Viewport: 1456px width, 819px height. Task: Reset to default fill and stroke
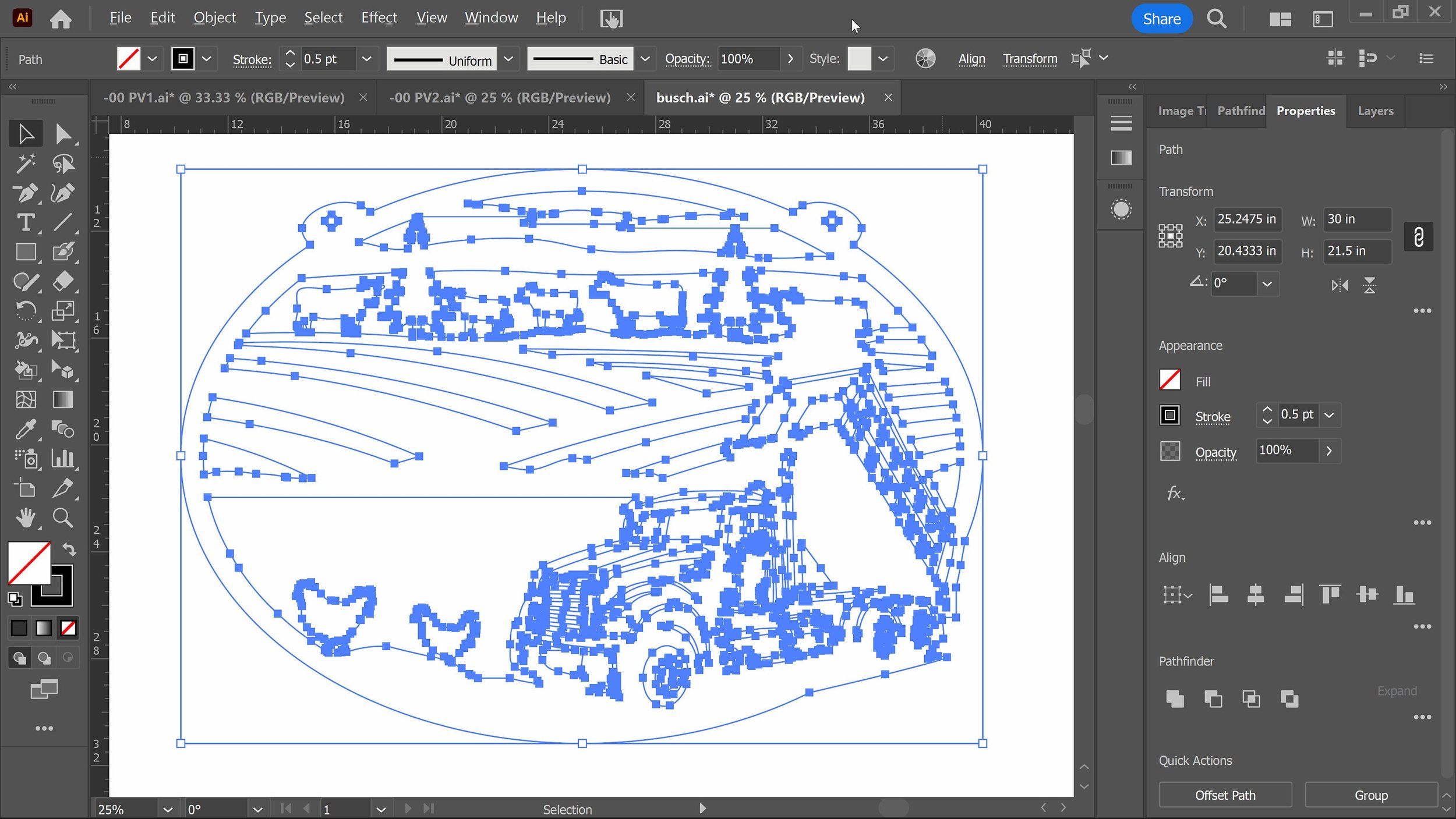(15, 599)
